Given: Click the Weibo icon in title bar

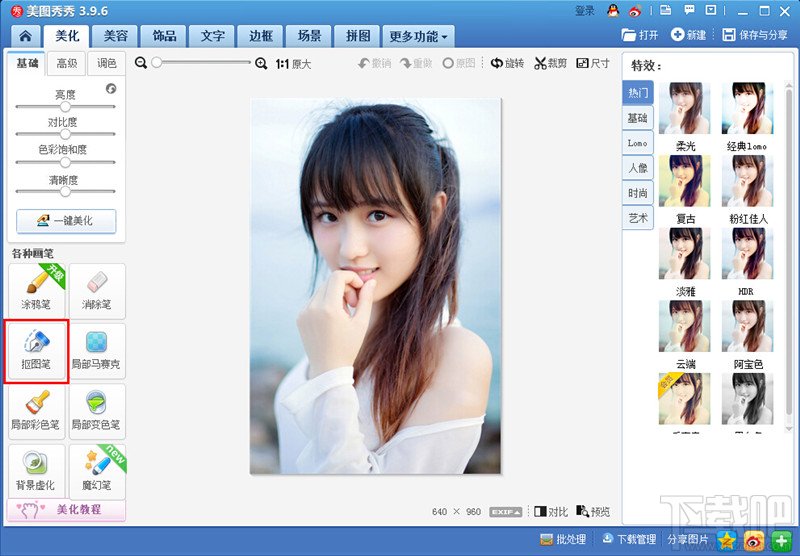Looking at the screenshot, I should click(635, 11).
